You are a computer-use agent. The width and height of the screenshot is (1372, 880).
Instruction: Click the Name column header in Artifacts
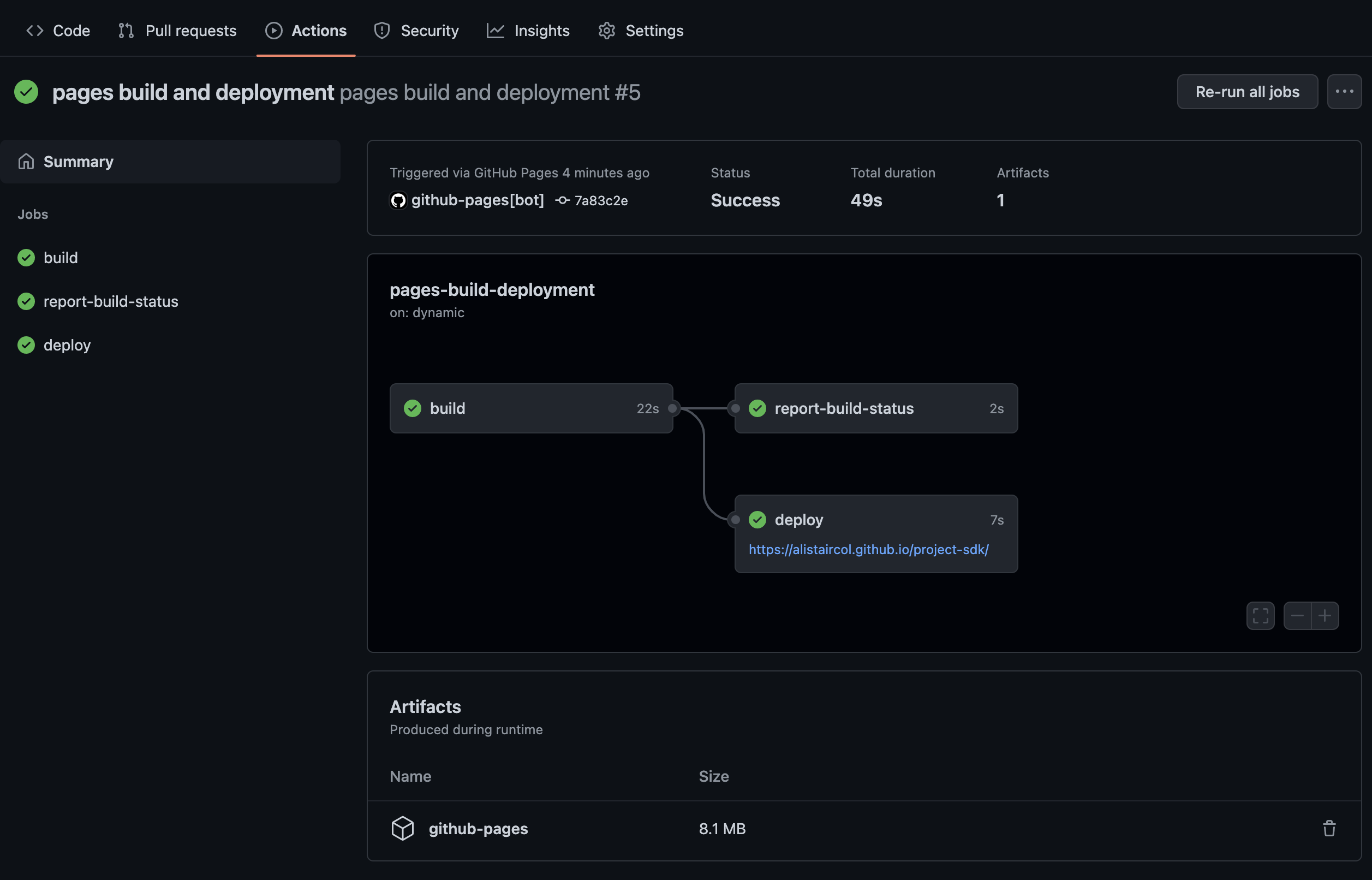pyautogui.click(x=410, y=776)
